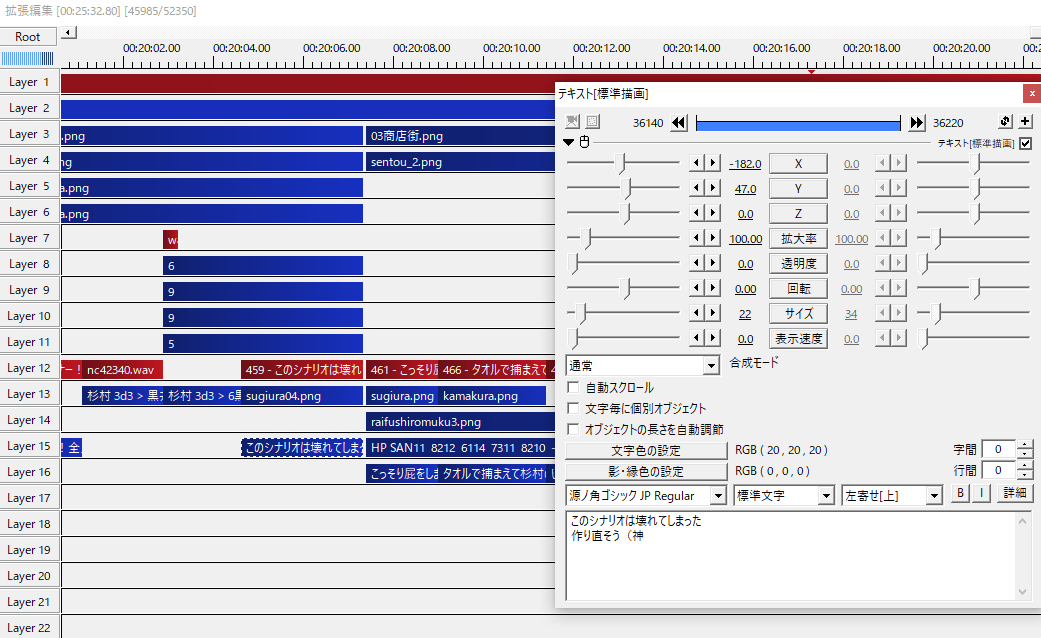1041x638 pixels.
Task: Click the plus icon to add a filter effect
Action: 1025,121
